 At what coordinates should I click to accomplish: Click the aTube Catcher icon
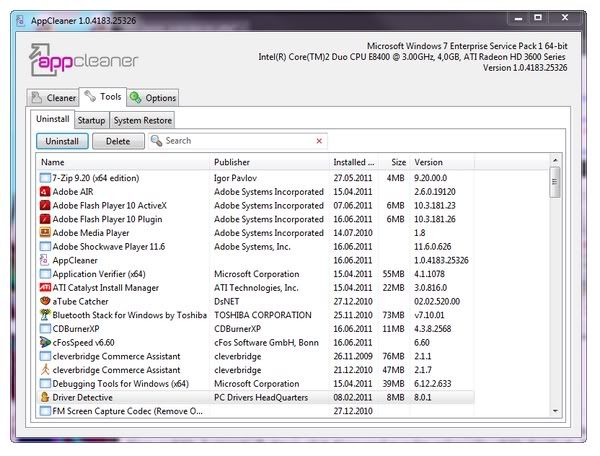click(45, 301)
